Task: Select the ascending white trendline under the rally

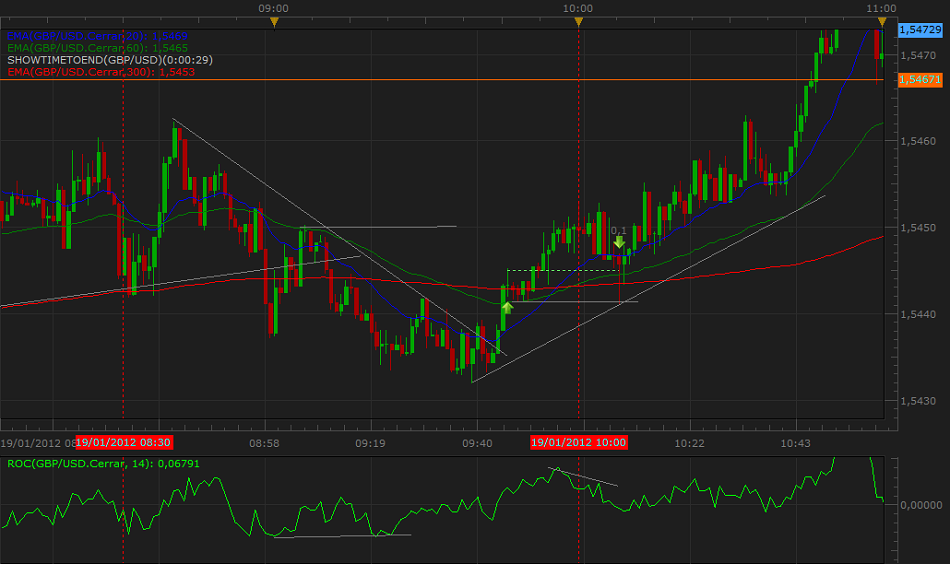Action: [x=650, y=288]
